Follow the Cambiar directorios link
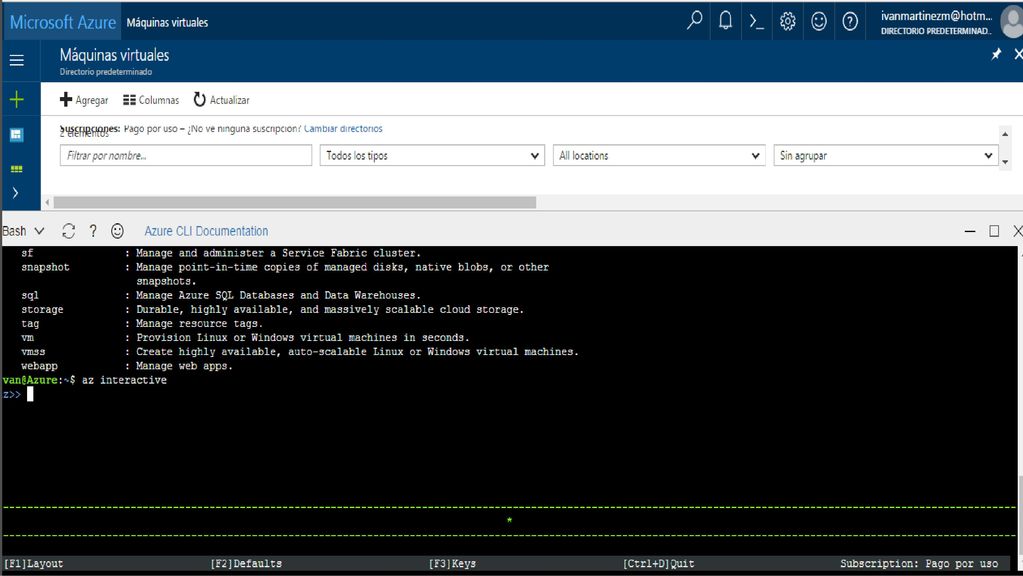 click(x=343, y=129)
